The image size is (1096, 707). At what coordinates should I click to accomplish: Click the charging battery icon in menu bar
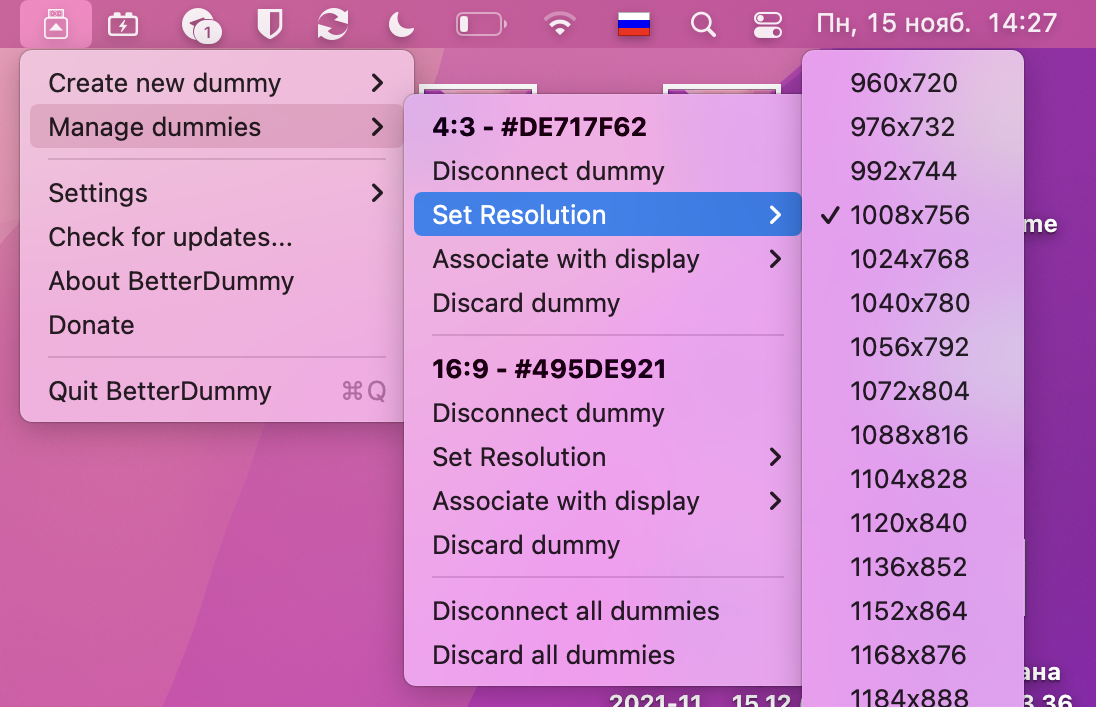122,24
